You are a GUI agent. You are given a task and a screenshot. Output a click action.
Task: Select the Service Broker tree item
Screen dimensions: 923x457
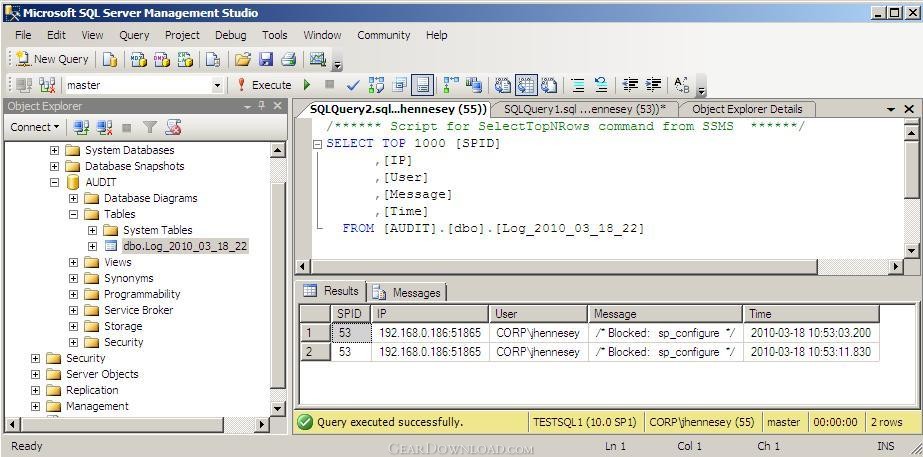(138, 310)
